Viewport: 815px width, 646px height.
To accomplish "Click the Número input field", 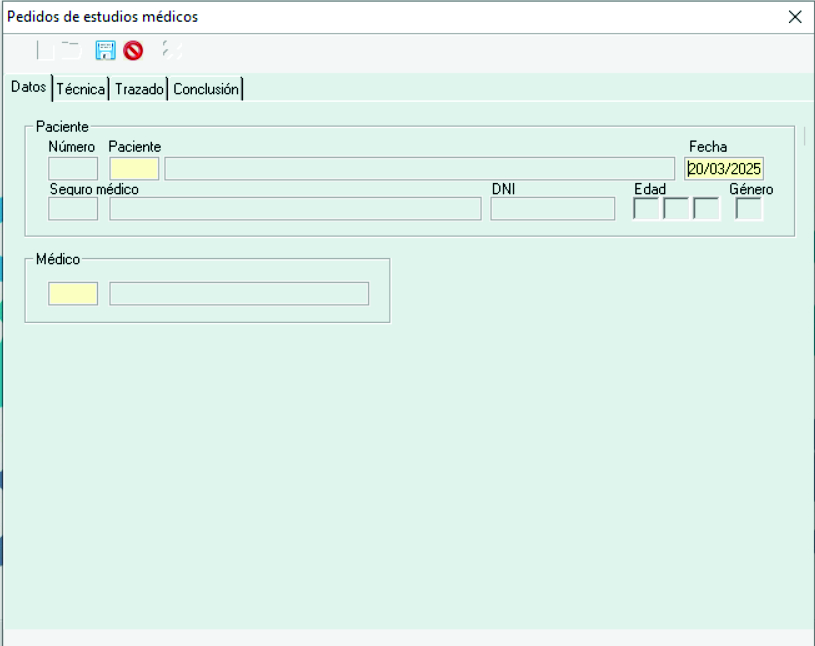I will click(x=73, y=168).
